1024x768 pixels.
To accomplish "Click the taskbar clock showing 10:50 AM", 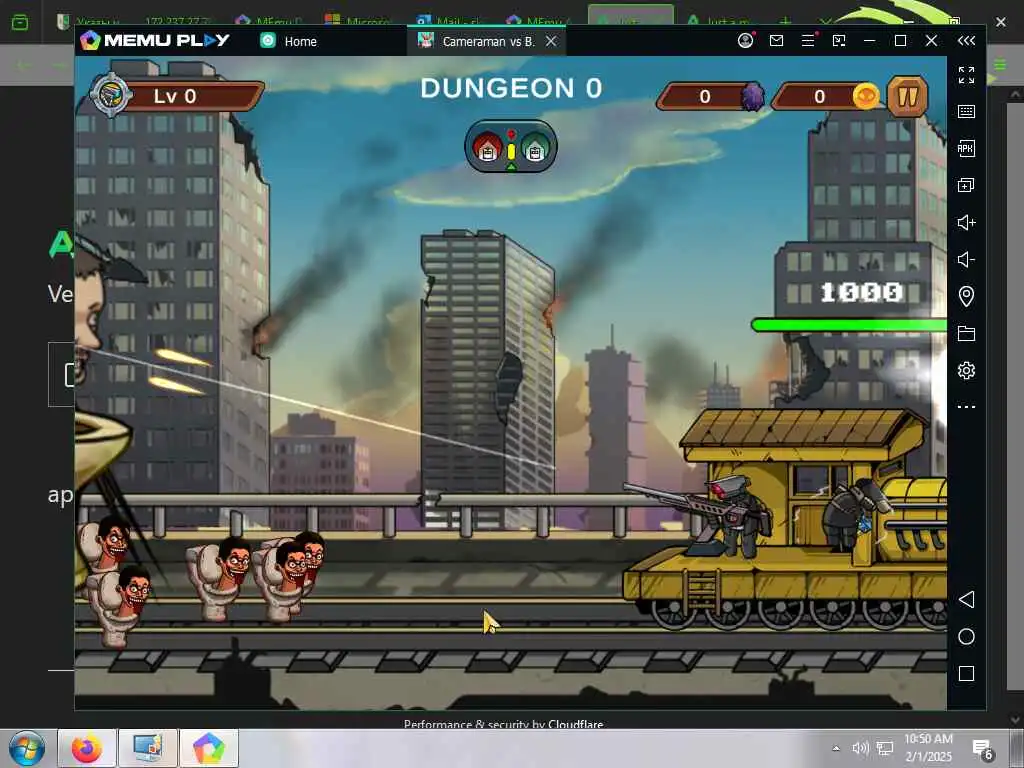I will click(x=928, y=748).
